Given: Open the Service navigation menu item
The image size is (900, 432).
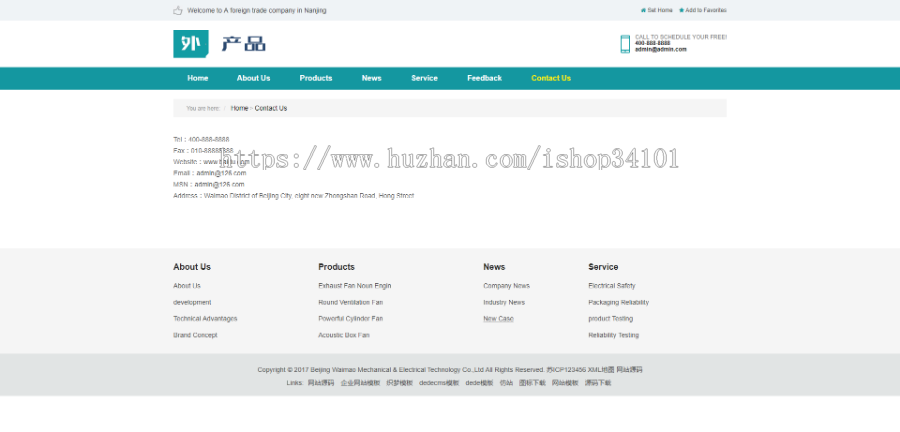Looking at the screenshot, I should pos(424,78).
